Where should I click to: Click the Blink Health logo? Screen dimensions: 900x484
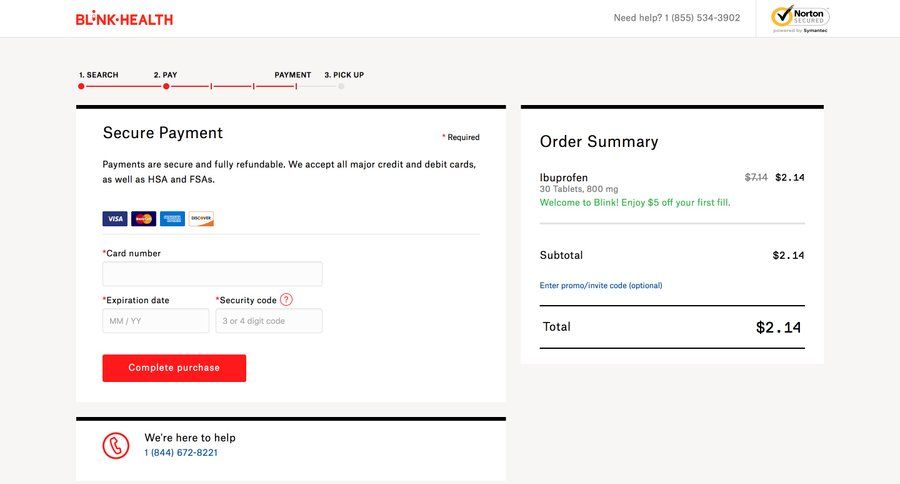click(x=124, y=19)
